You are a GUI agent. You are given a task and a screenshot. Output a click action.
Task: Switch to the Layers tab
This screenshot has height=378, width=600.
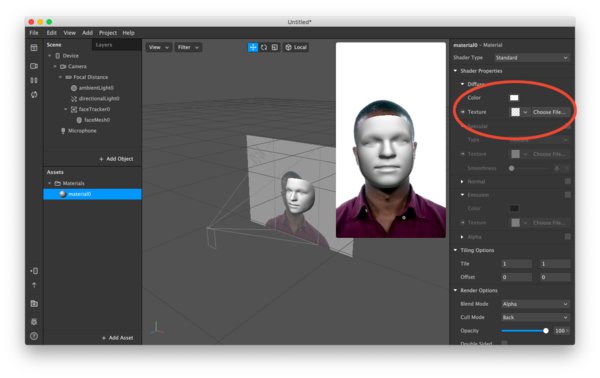click(x=104, y=45)
